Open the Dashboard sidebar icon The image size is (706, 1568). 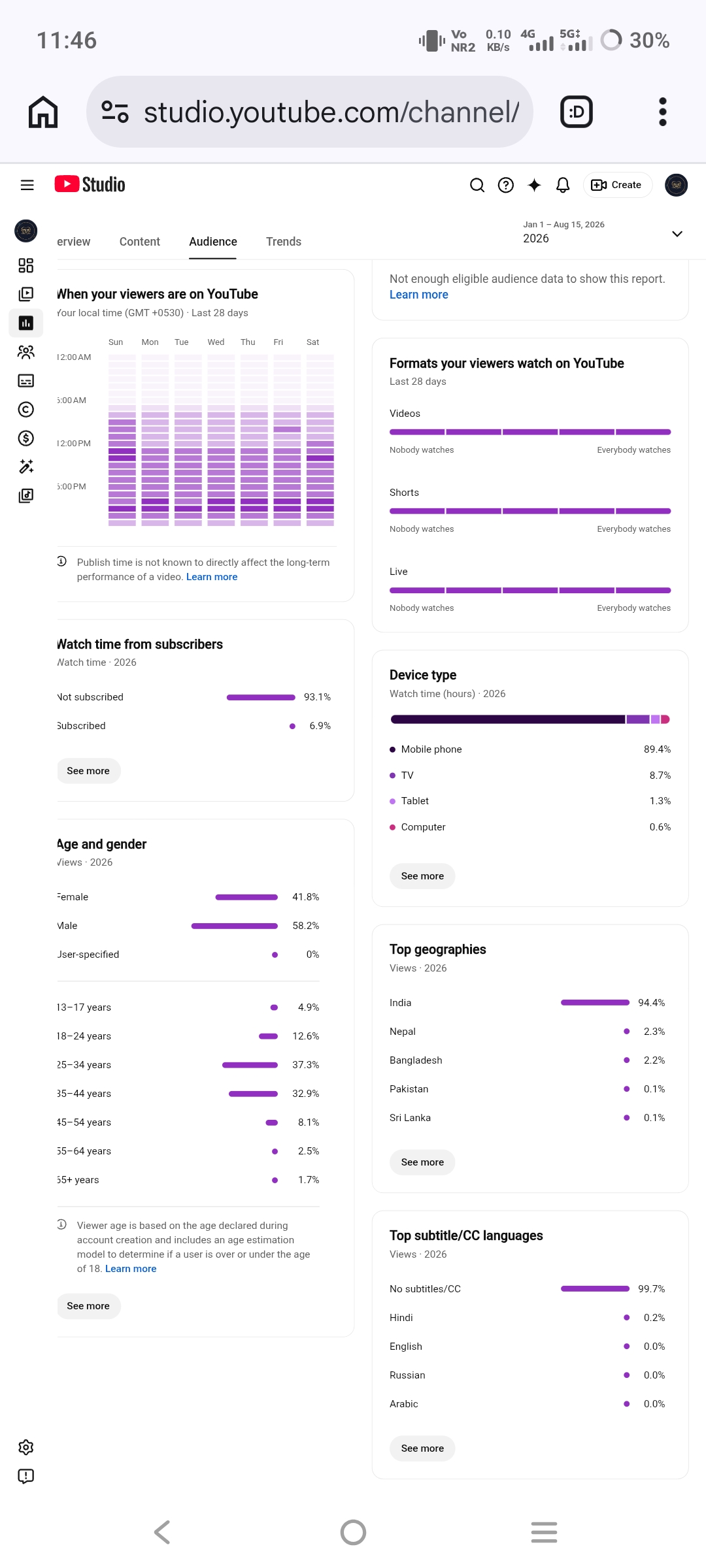tap(26, 265)
